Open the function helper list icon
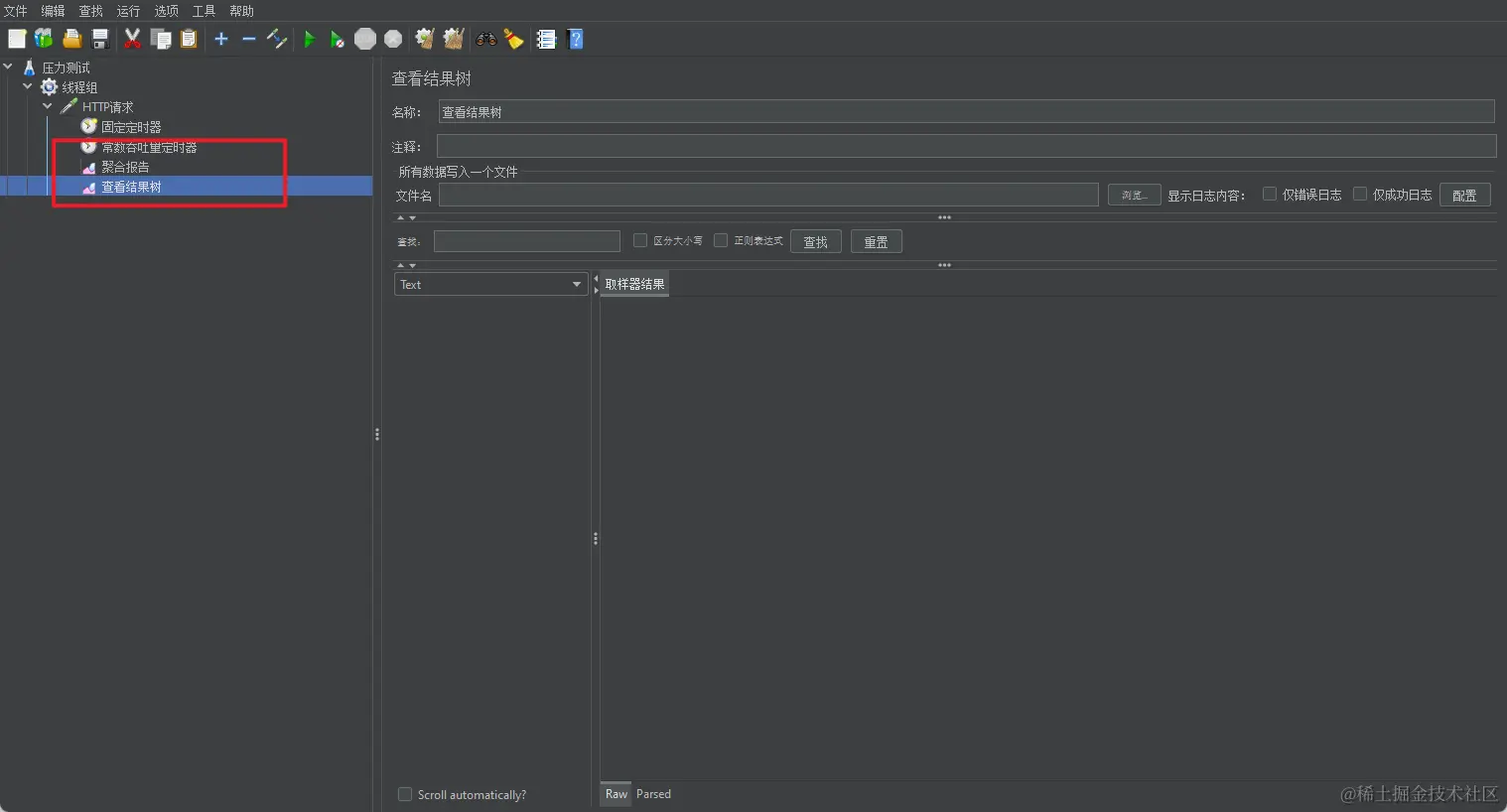The width and height of the screenshot is (1507, 812). pos(546,39)
